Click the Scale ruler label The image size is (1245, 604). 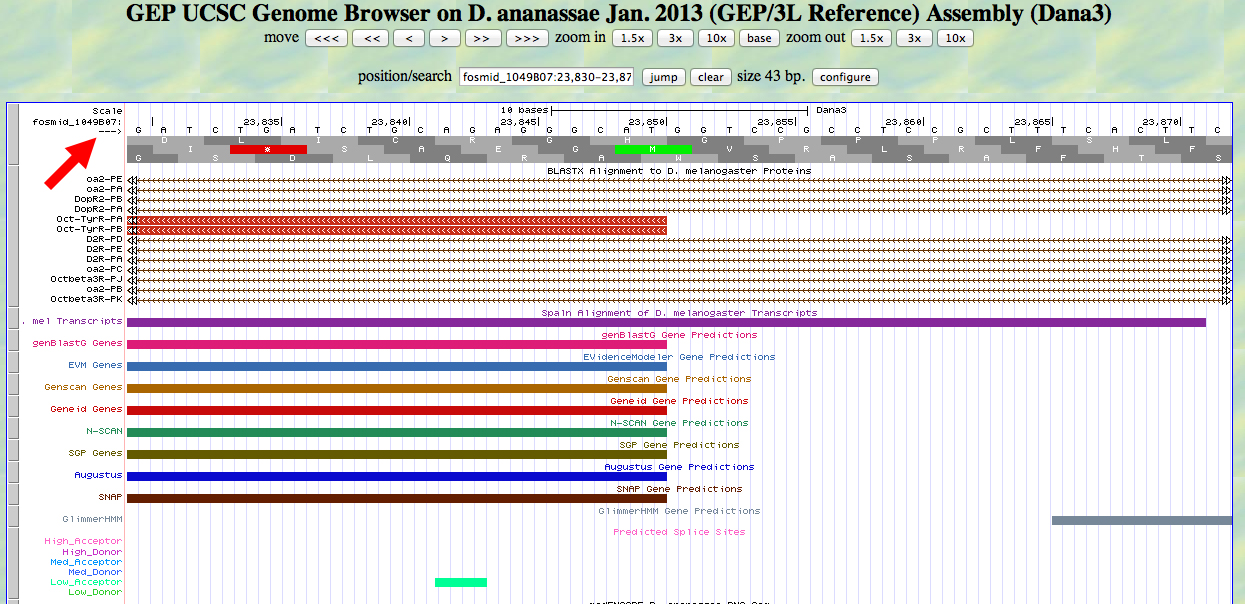pyautogui.click(x=107, y=110)
